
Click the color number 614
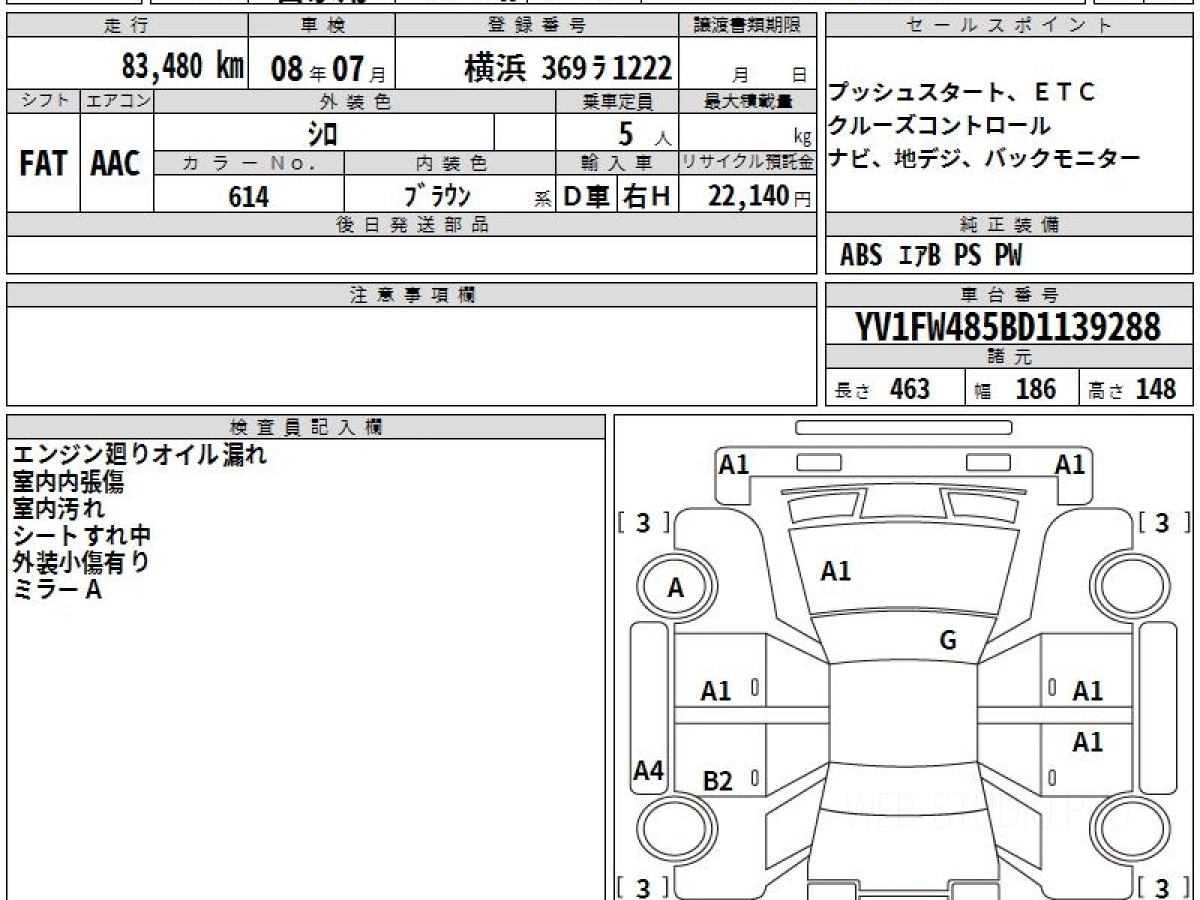pos(248,197)
